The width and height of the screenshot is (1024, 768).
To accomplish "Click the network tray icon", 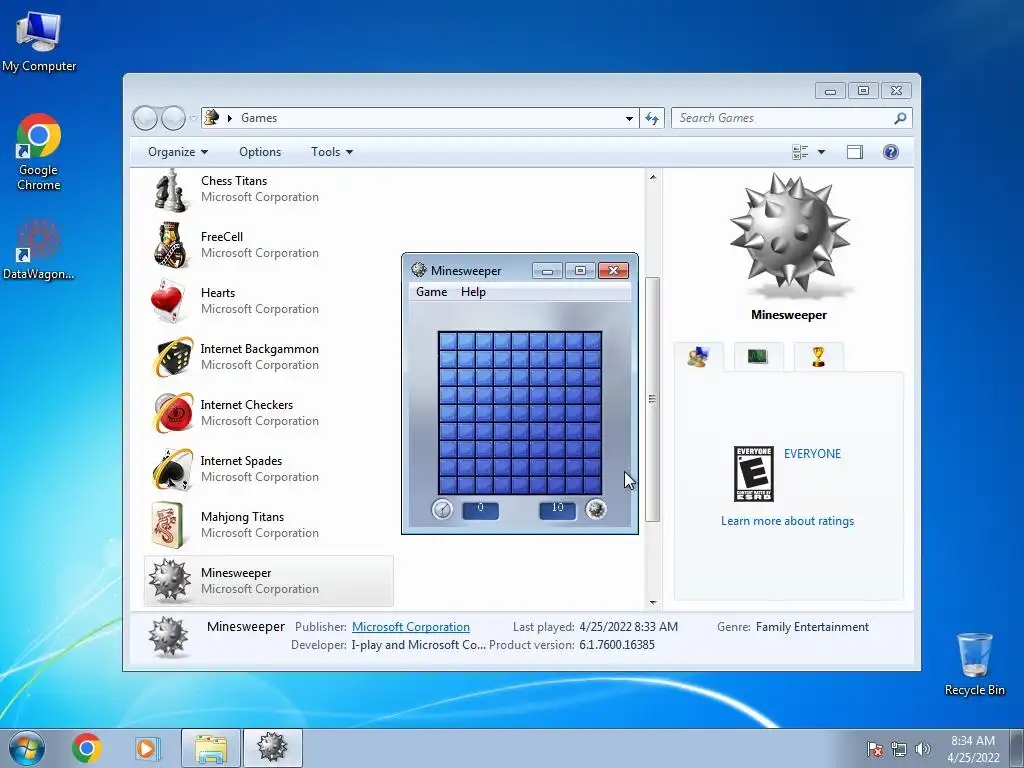I will pos(899,750).
